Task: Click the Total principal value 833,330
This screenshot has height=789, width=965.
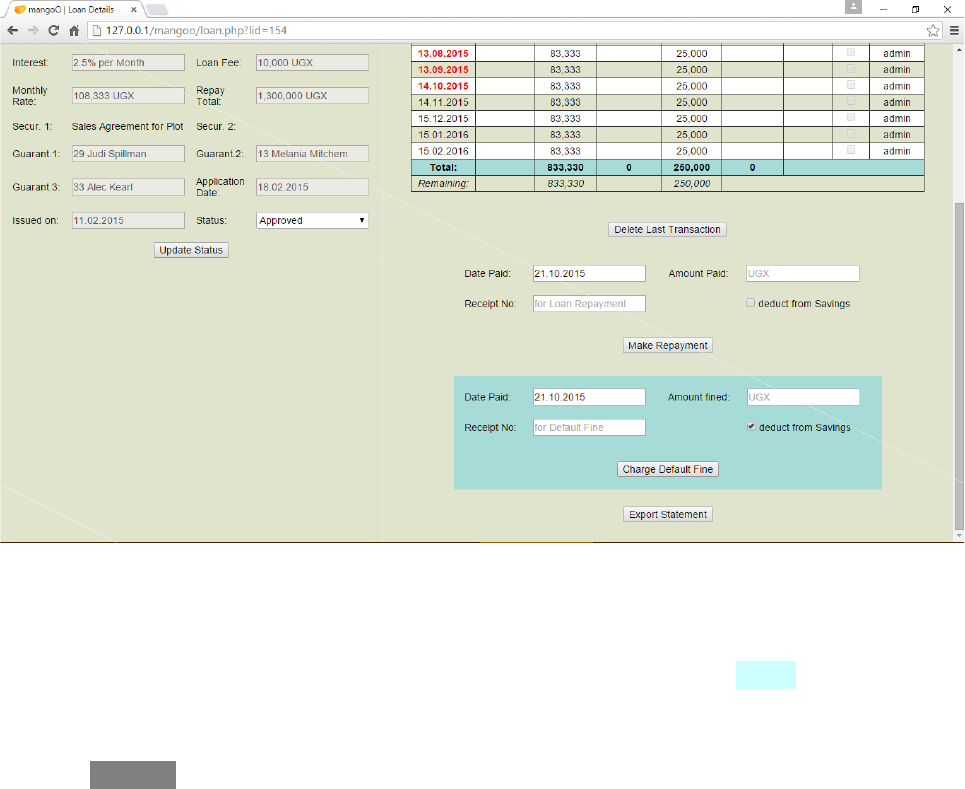Action: [x=565, y=167]
